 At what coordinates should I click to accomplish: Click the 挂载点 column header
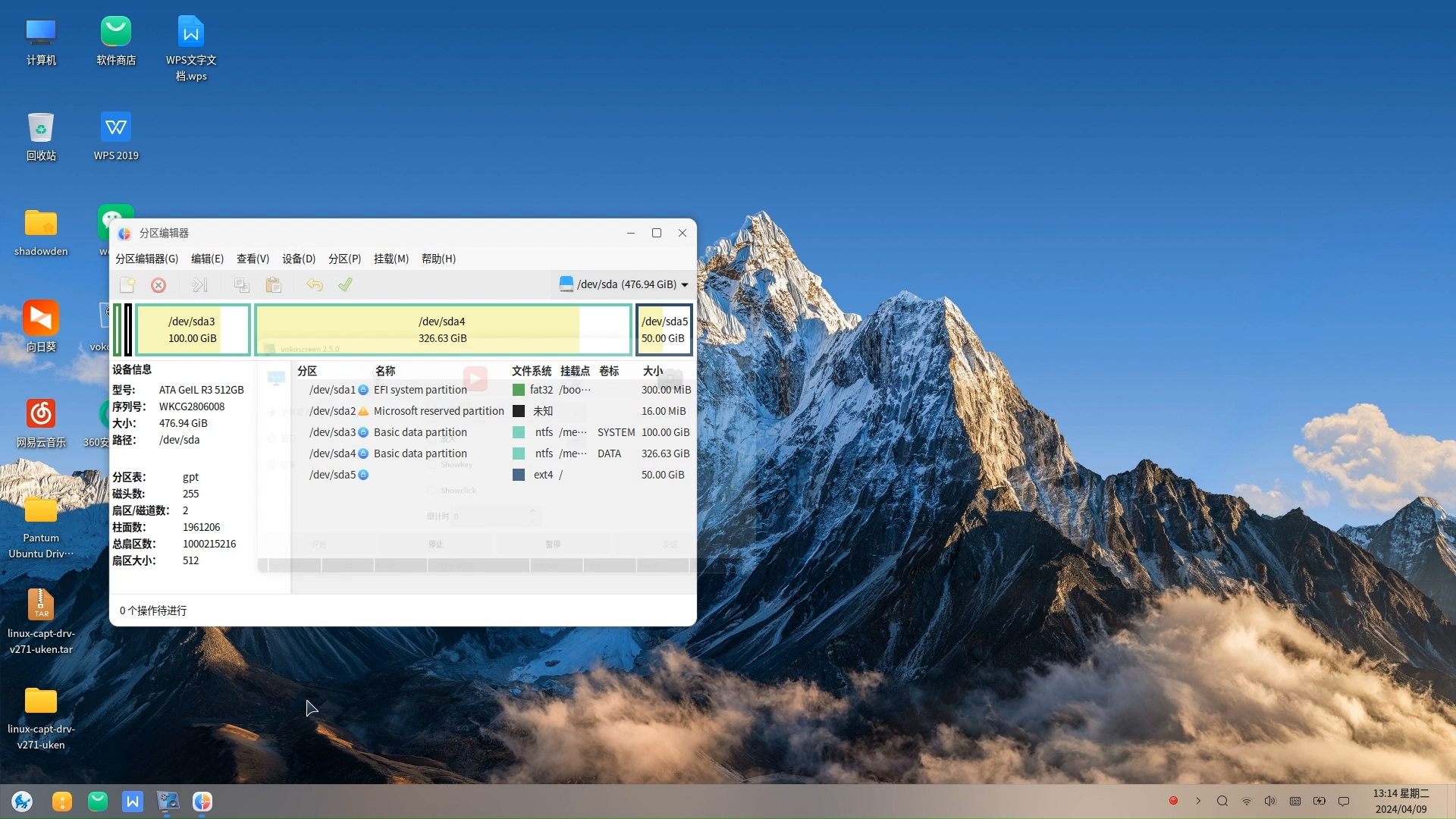tap(575, 371)
